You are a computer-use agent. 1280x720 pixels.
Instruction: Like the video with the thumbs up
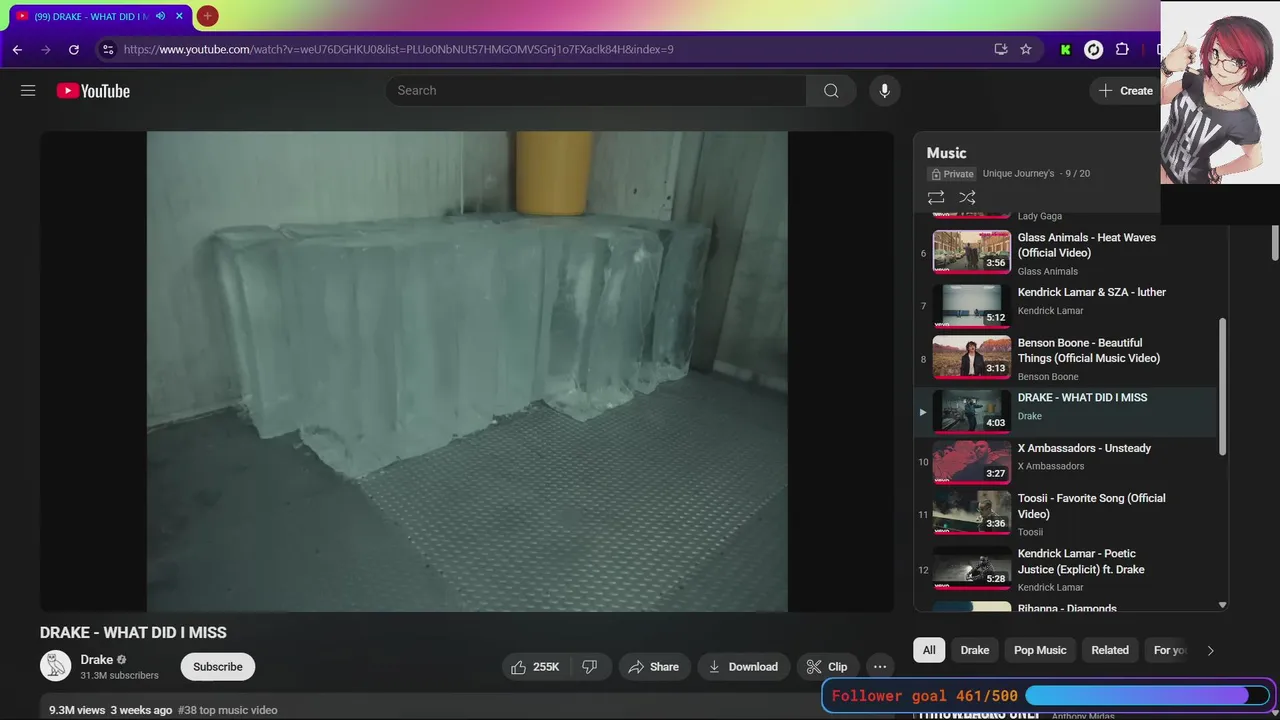(537, 667)
